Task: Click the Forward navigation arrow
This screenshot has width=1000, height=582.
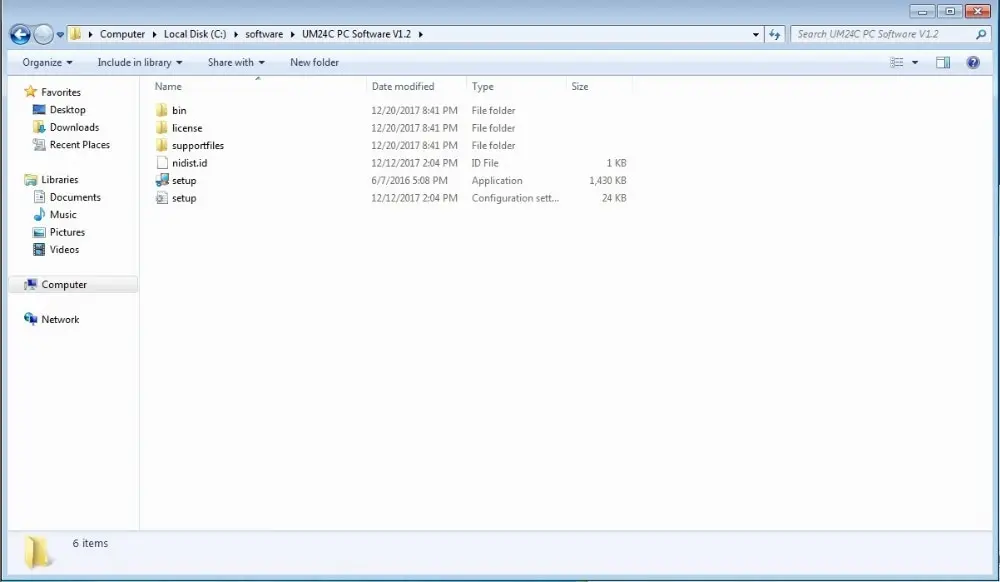Action: 43,34
